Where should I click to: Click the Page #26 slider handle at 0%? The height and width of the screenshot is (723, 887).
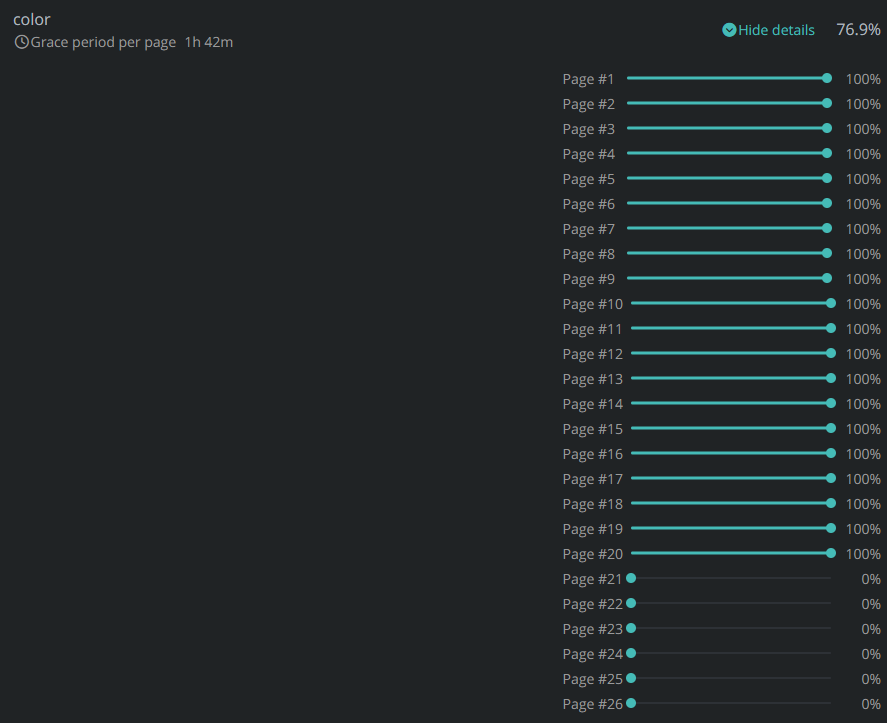631,703
